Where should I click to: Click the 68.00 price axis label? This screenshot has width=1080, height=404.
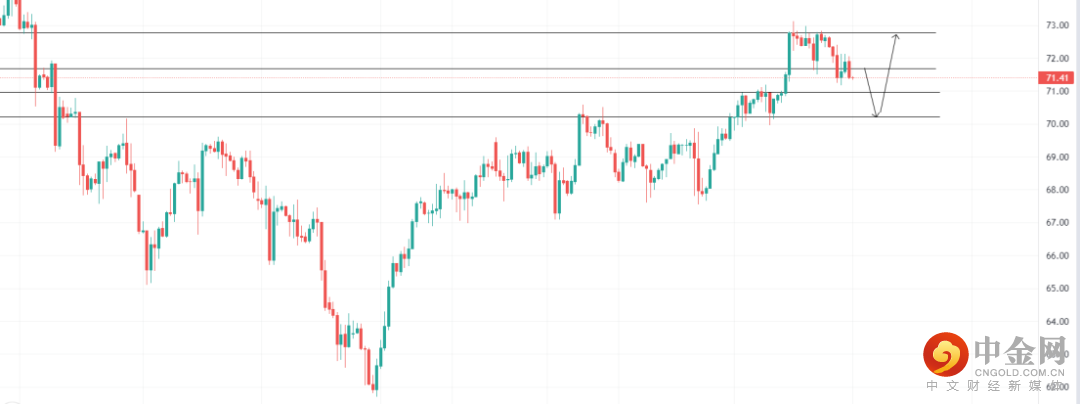(x=1057, y=190)
